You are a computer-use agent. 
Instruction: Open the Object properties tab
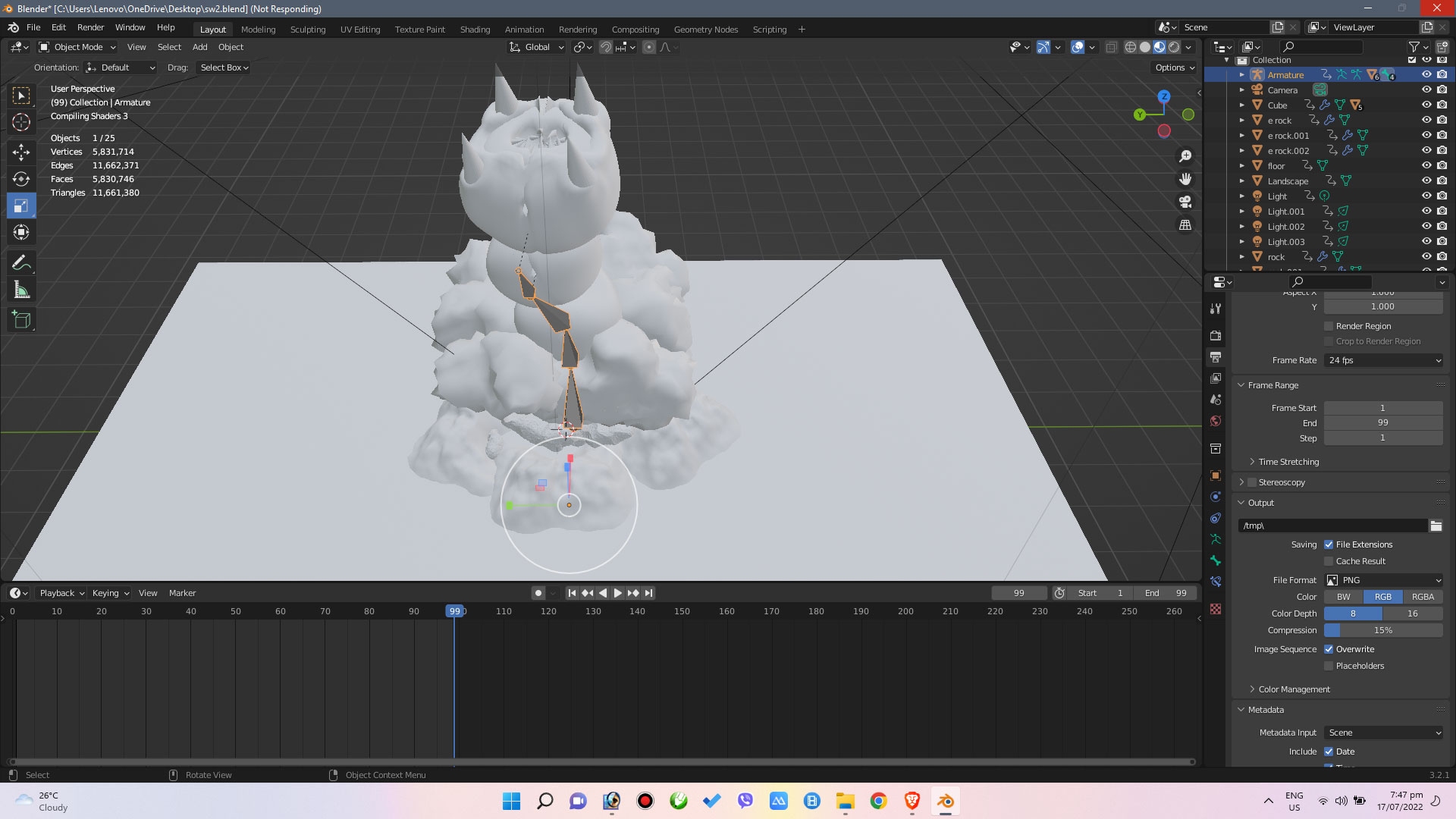(1216, 475)
